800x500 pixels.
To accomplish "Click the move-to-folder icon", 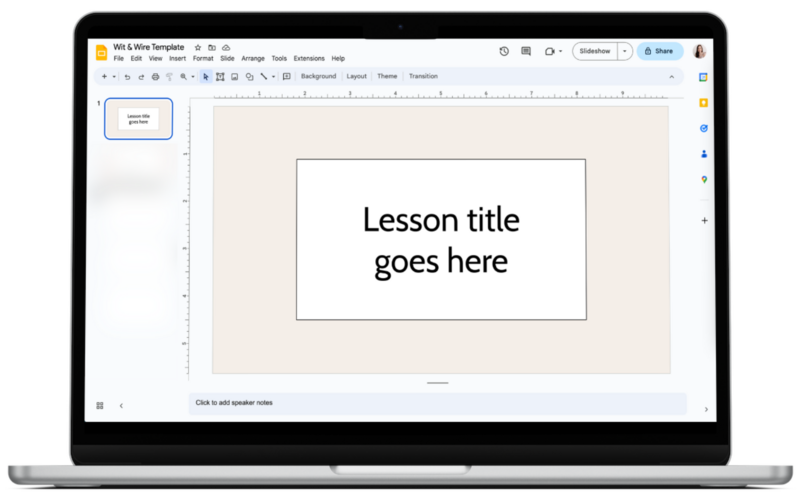I will (212, 47).
